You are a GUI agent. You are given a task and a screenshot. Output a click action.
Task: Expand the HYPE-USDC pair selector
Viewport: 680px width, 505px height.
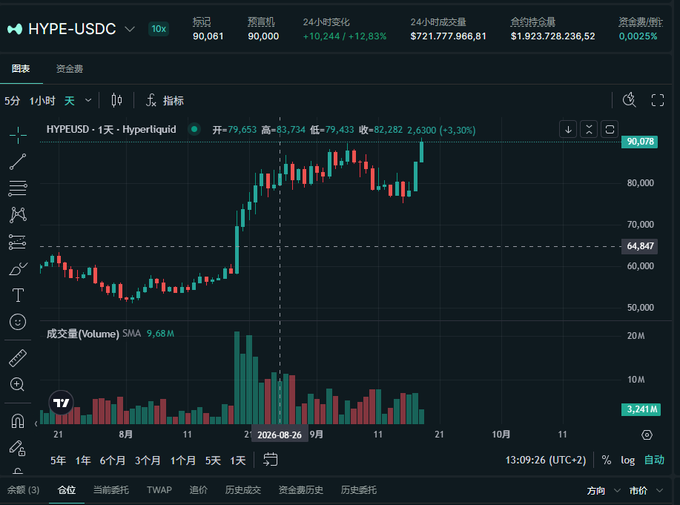click(x=130, y=29)
